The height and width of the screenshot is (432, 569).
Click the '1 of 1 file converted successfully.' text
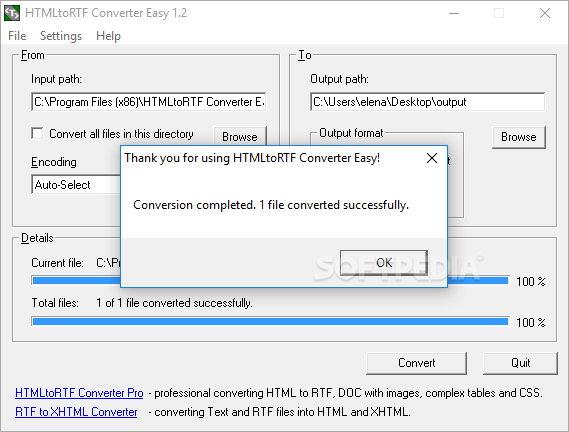point(174,303)
